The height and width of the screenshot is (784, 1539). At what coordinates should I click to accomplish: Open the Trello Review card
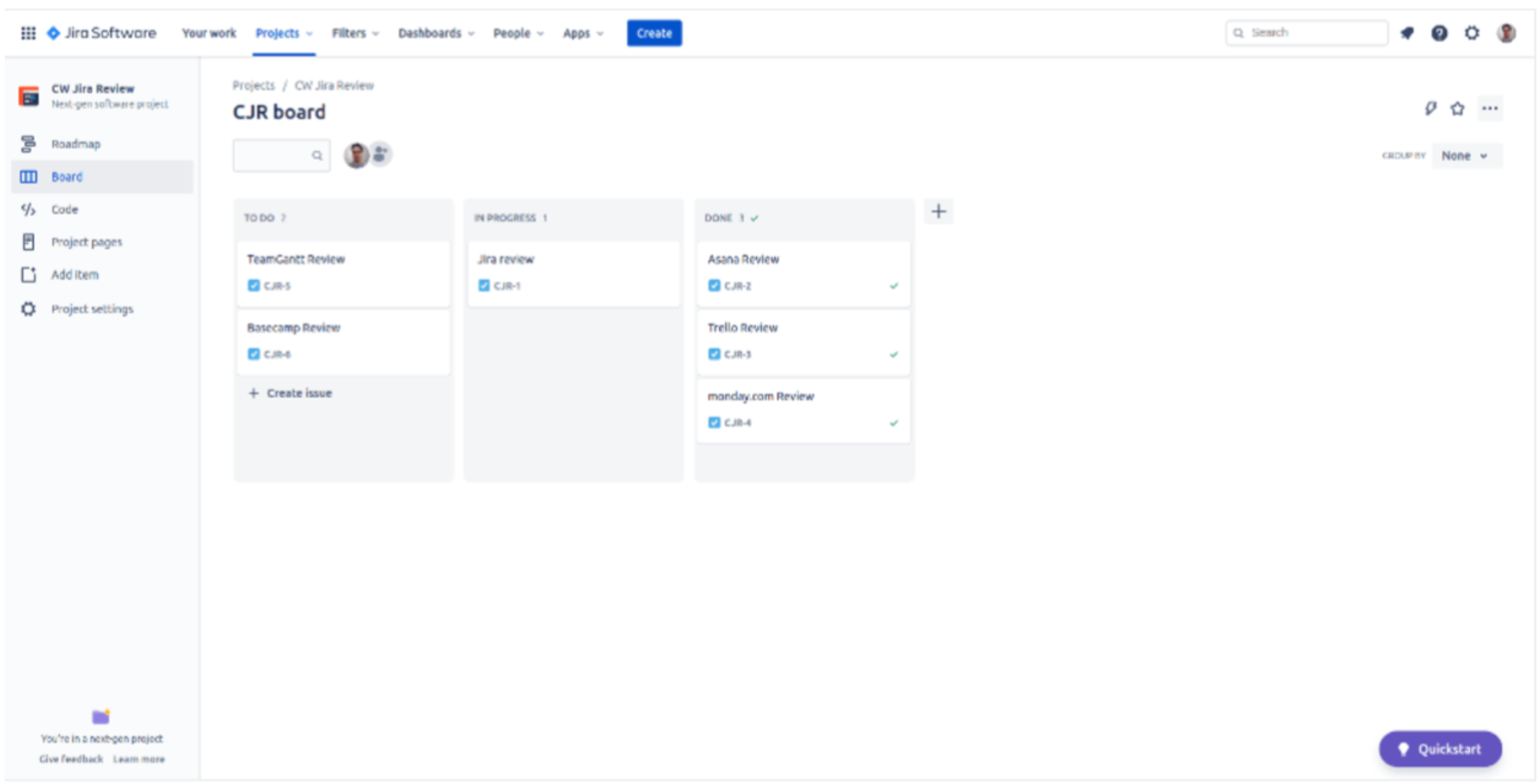pos(804,341)
